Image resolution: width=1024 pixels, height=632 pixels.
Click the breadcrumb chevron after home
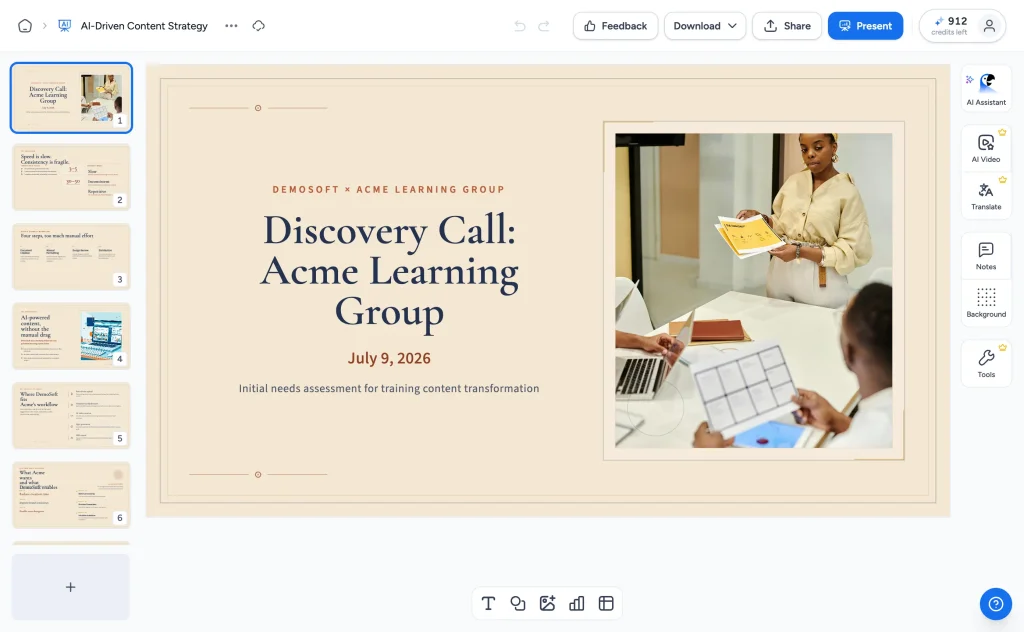45,26
